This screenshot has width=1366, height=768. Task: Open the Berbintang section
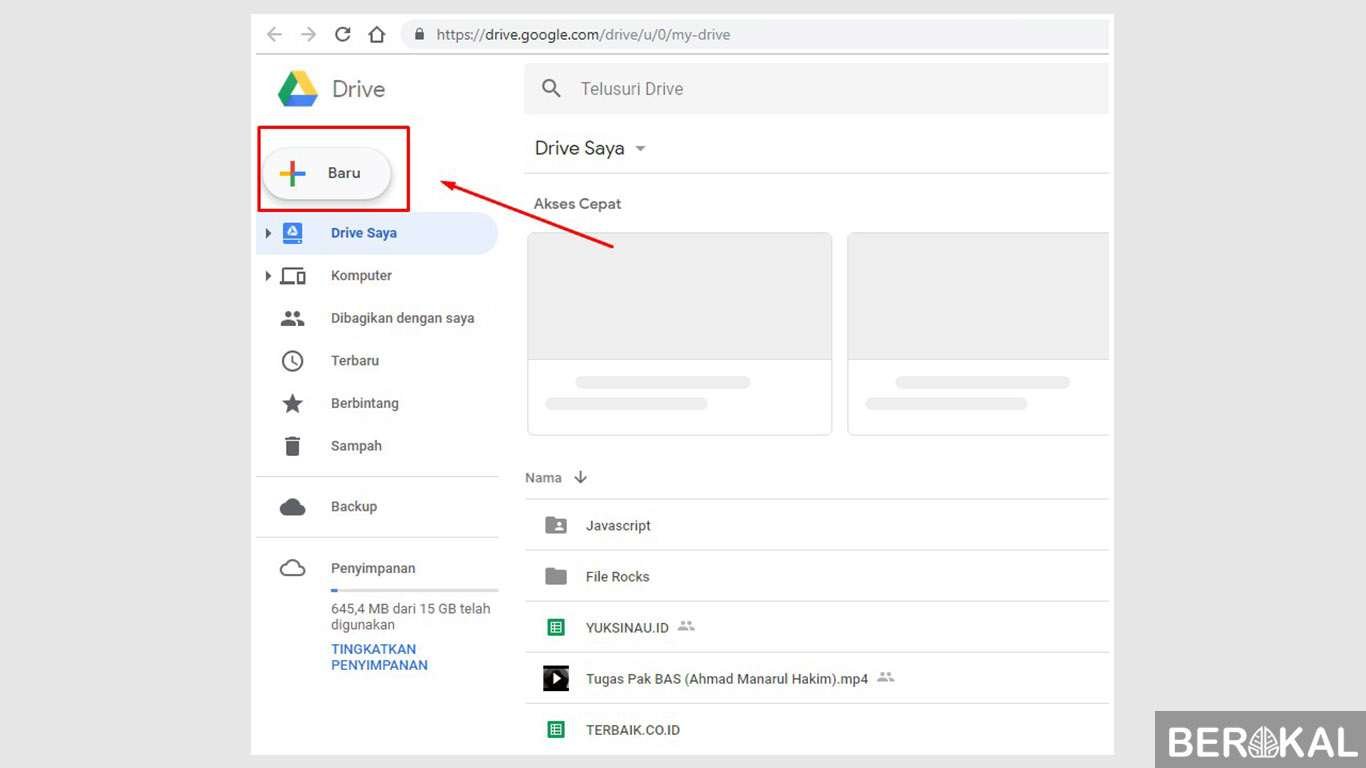[x=377, y=403]
